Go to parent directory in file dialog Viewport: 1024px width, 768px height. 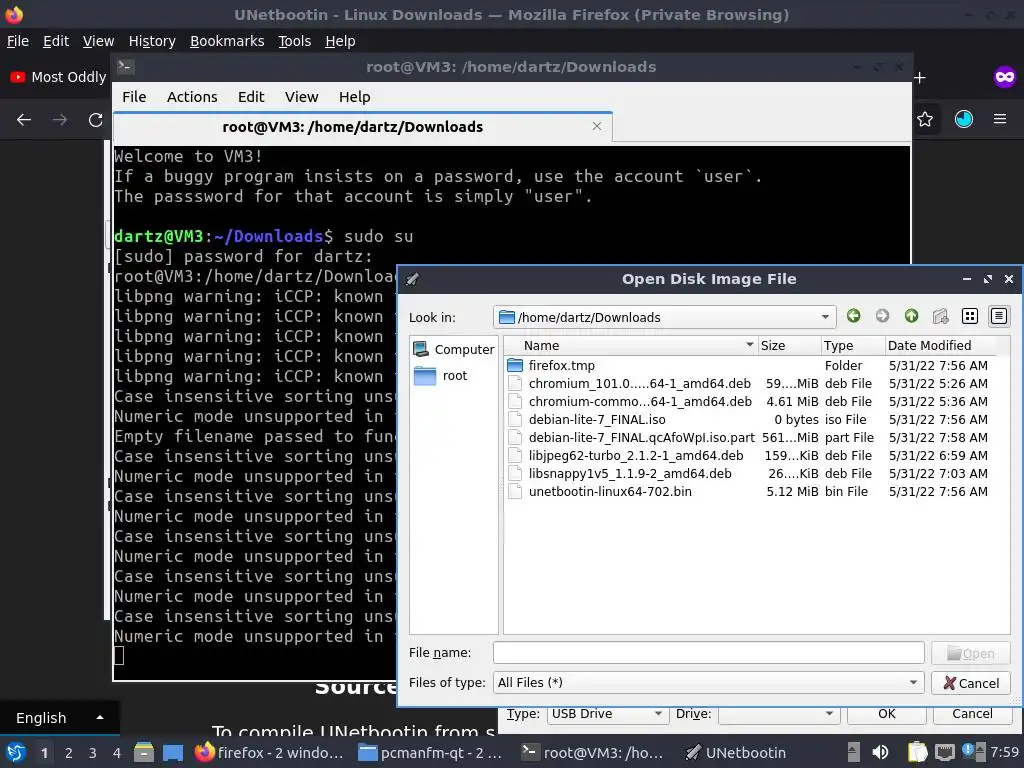(x=911, y=317)
